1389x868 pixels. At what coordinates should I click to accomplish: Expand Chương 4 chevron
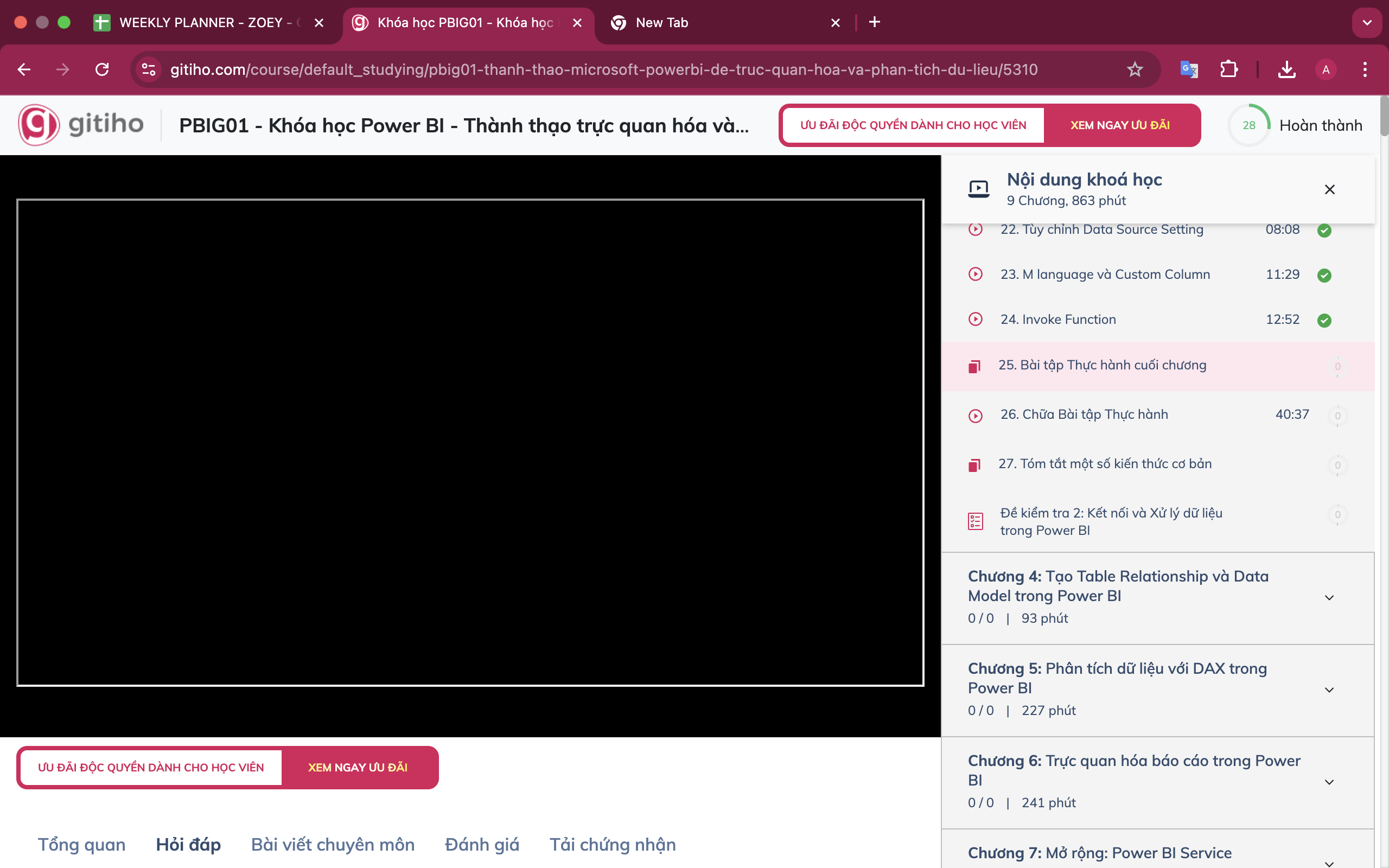click(1329, 598)
